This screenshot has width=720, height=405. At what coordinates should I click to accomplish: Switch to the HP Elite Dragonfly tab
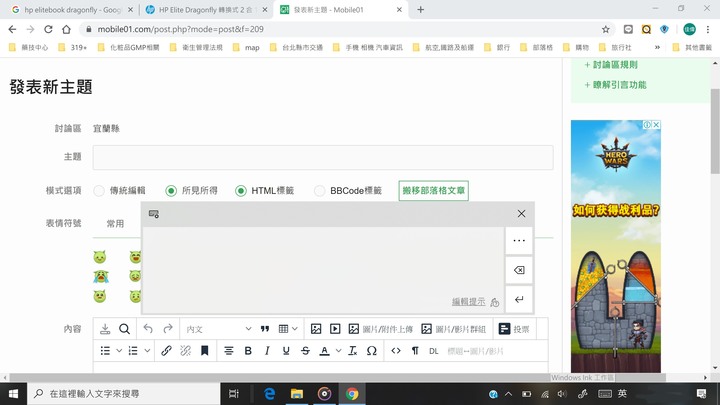(206, 10)
